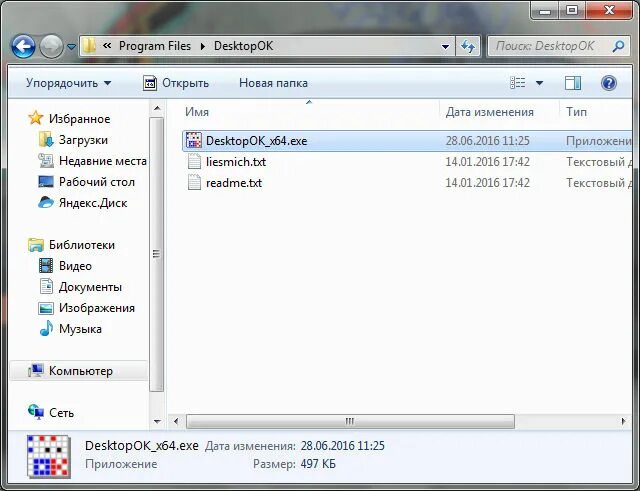The width and height of the screenshot is (640, 491).
Task: Click the Изображения picture icon
Action: tap(46, 308)
